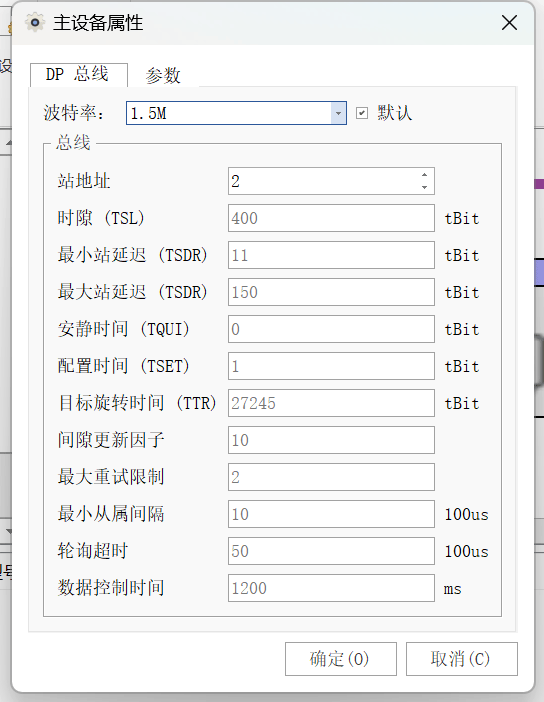
Task: Click the 间隙更新因子 field
Action: click(331, 440)
